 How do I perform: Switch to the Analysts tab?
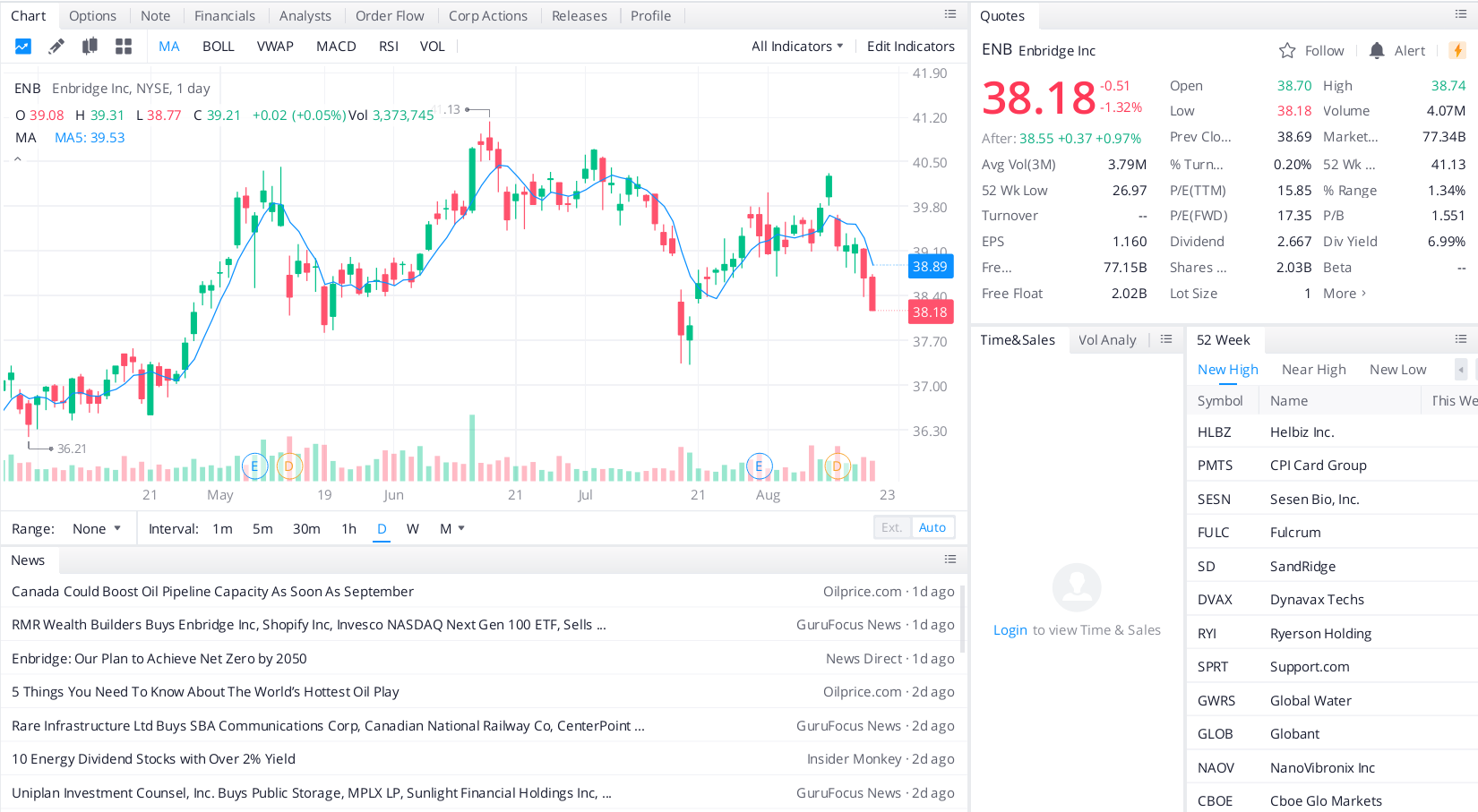click(305, 16)
